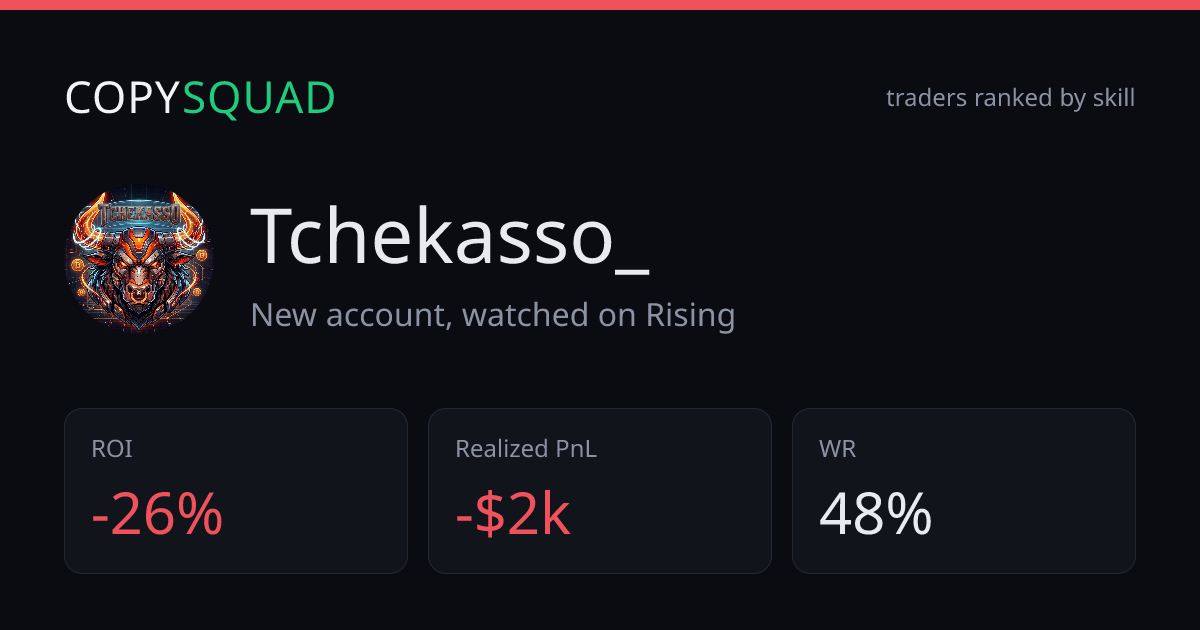Image resolution: width=1200 pixels, height=630 pixels.
Task: Click the Tchekasso banner text inside the avatar
Action: tap(139, 214)
